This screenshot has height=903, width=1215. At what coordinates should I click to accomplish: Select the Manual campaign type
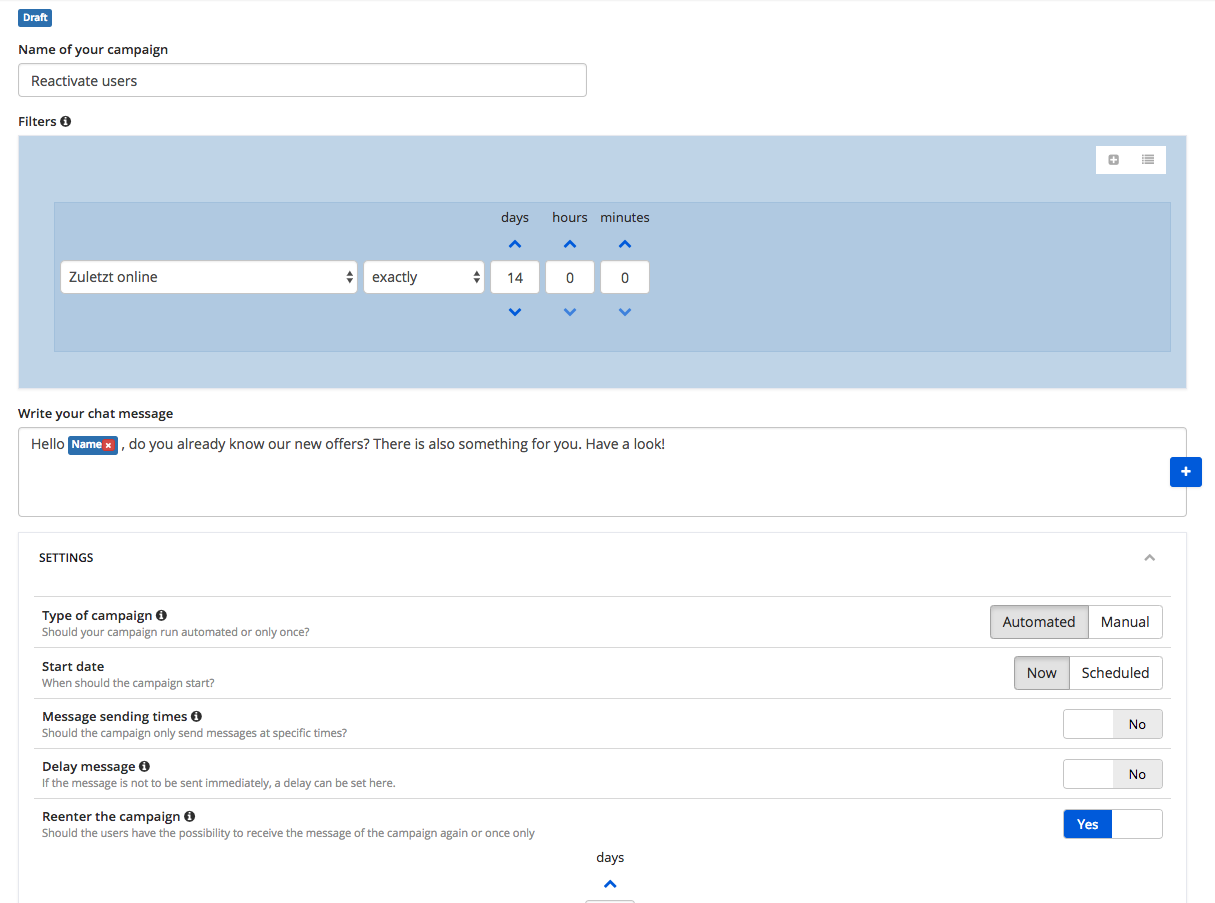click(1125, 622)
